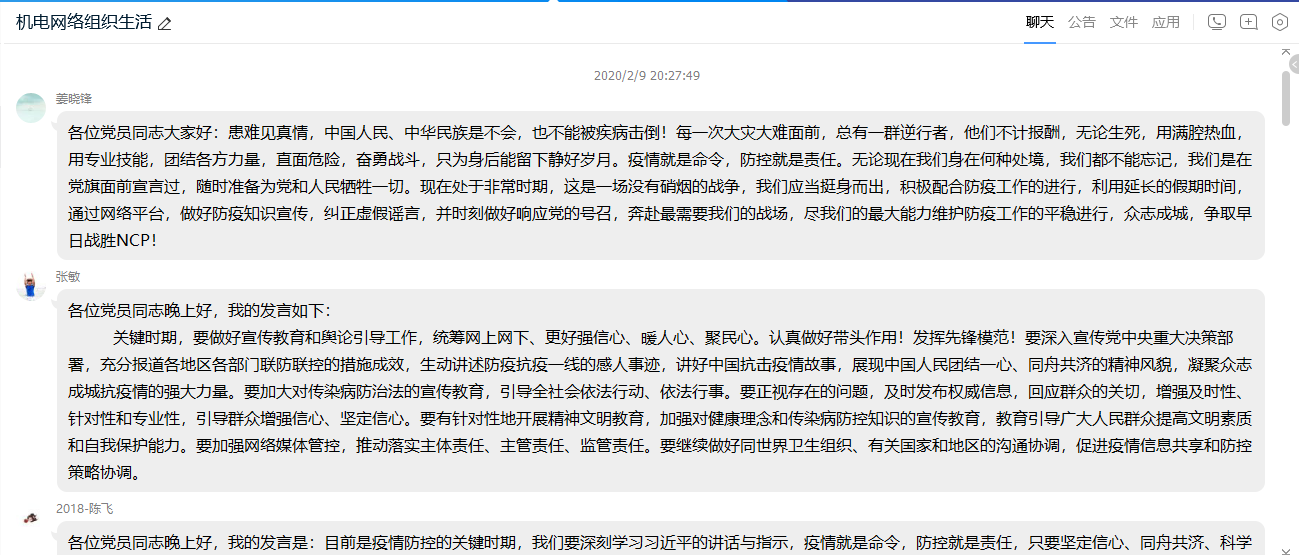Open 姜晓锋's avatar
The width and height of the screenshot is (1299, 555).
pos(31,107)
